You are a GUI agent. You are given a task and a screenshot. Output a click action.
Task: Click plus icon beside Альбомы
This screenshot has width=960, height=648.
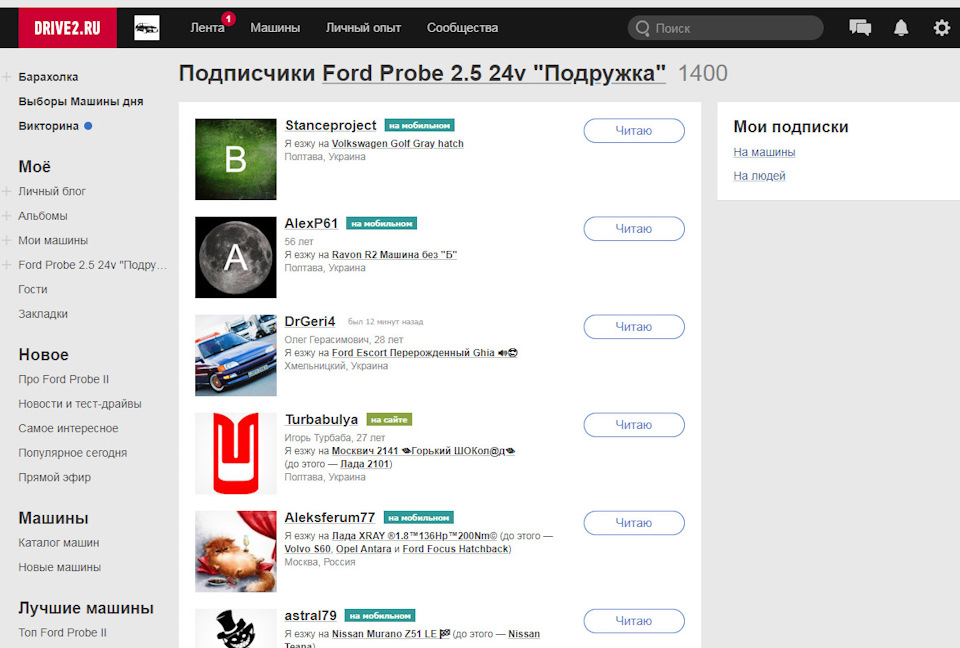pos(7,216)
